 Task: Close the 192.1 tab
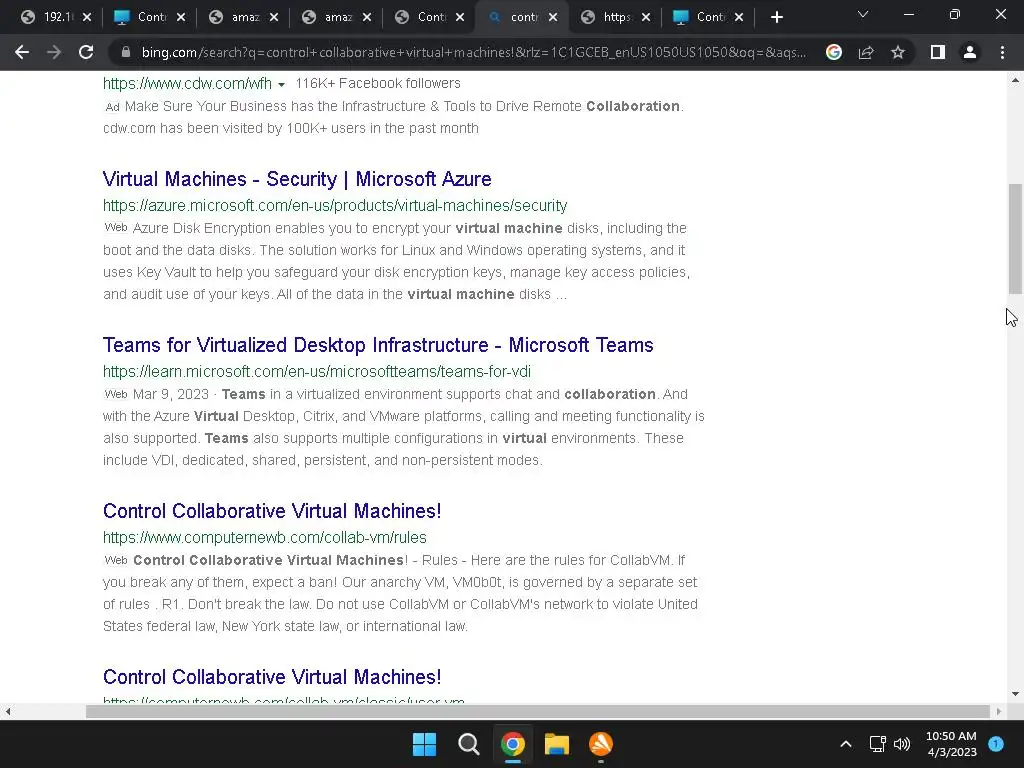[87, 17]
